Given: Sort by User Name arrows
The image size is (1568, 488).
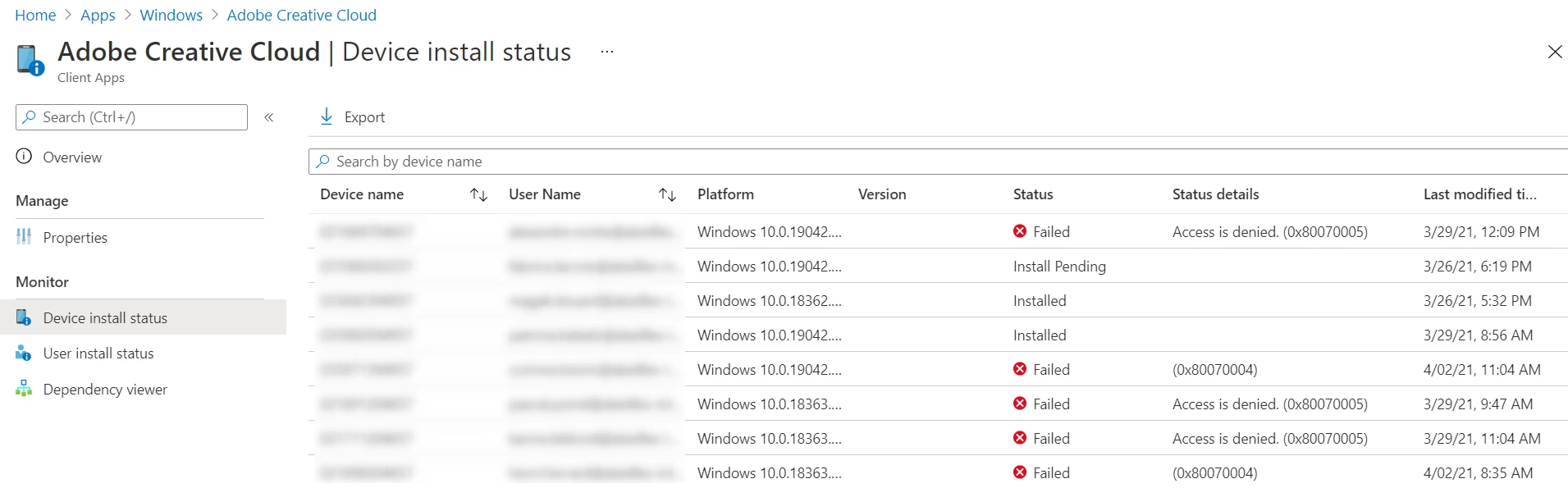Looking at the screenshot, I should [668, 194].
